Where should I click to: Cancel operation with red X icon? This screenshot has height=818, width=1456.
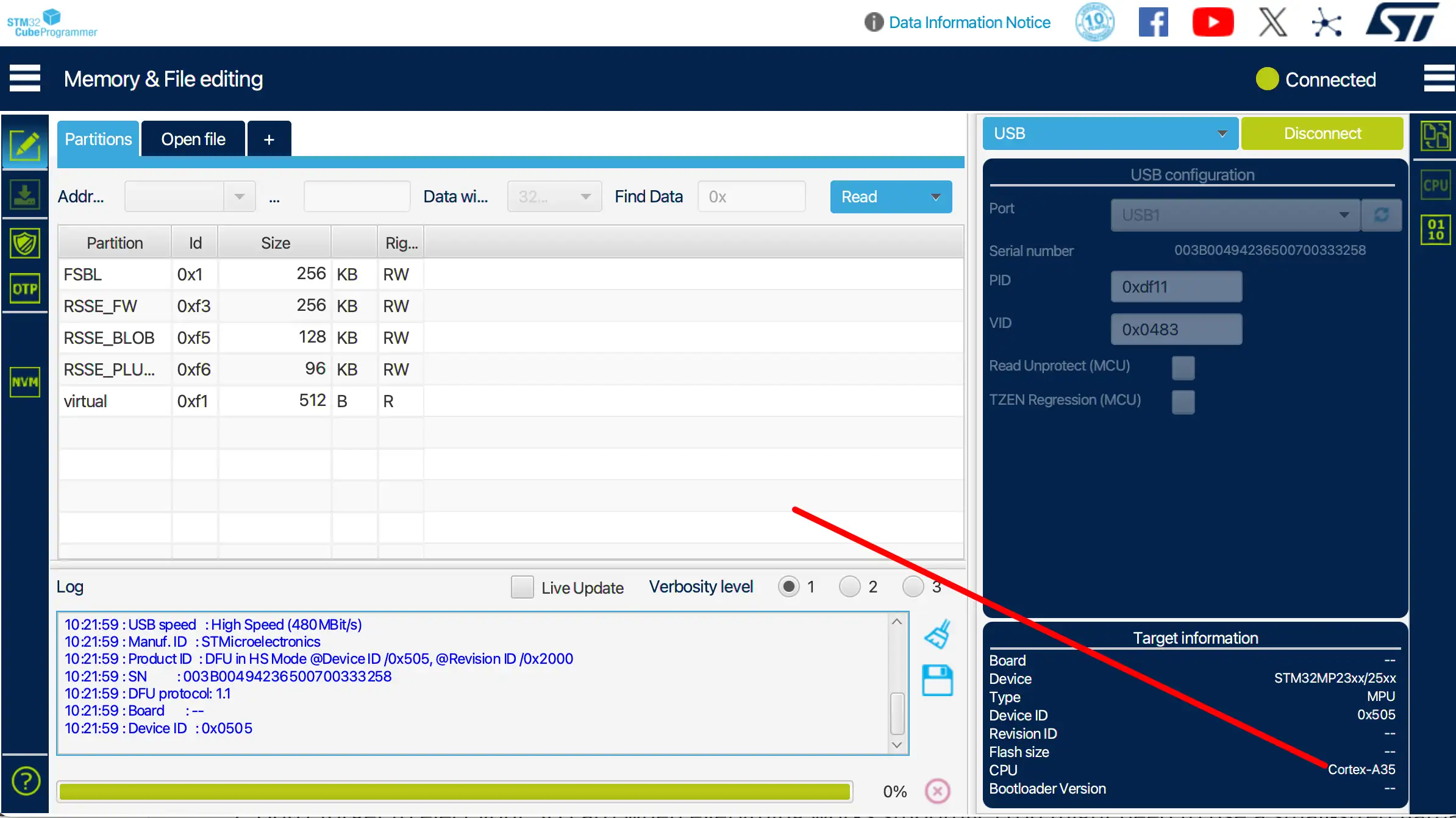[x=938, y=791]
